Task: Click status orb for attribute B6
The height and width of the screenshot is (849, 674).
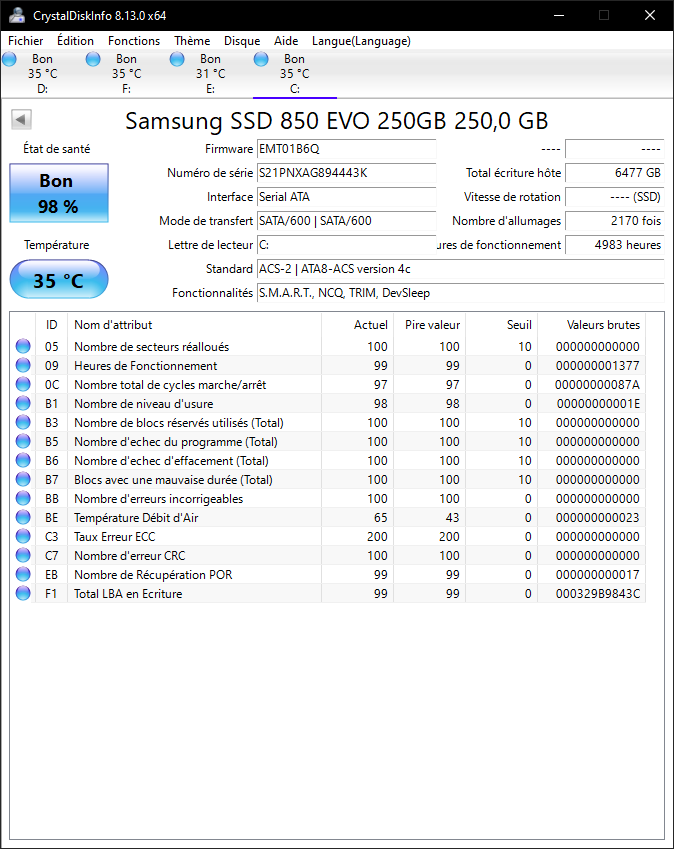Action: point(23,460)
